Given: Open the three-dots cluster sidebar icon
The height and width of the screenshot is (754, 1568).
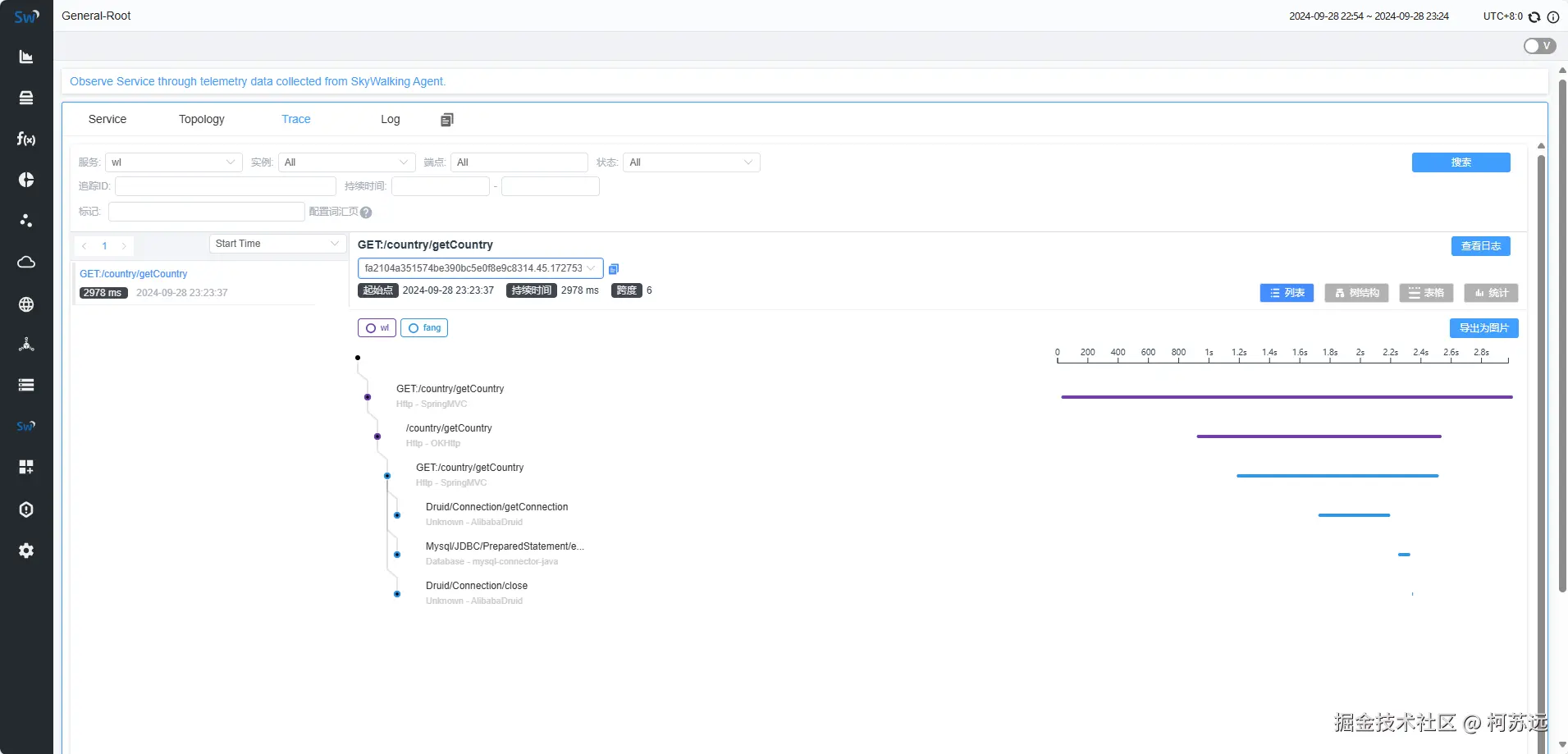Looking at the screenshot, I should [x=26, y=221].
